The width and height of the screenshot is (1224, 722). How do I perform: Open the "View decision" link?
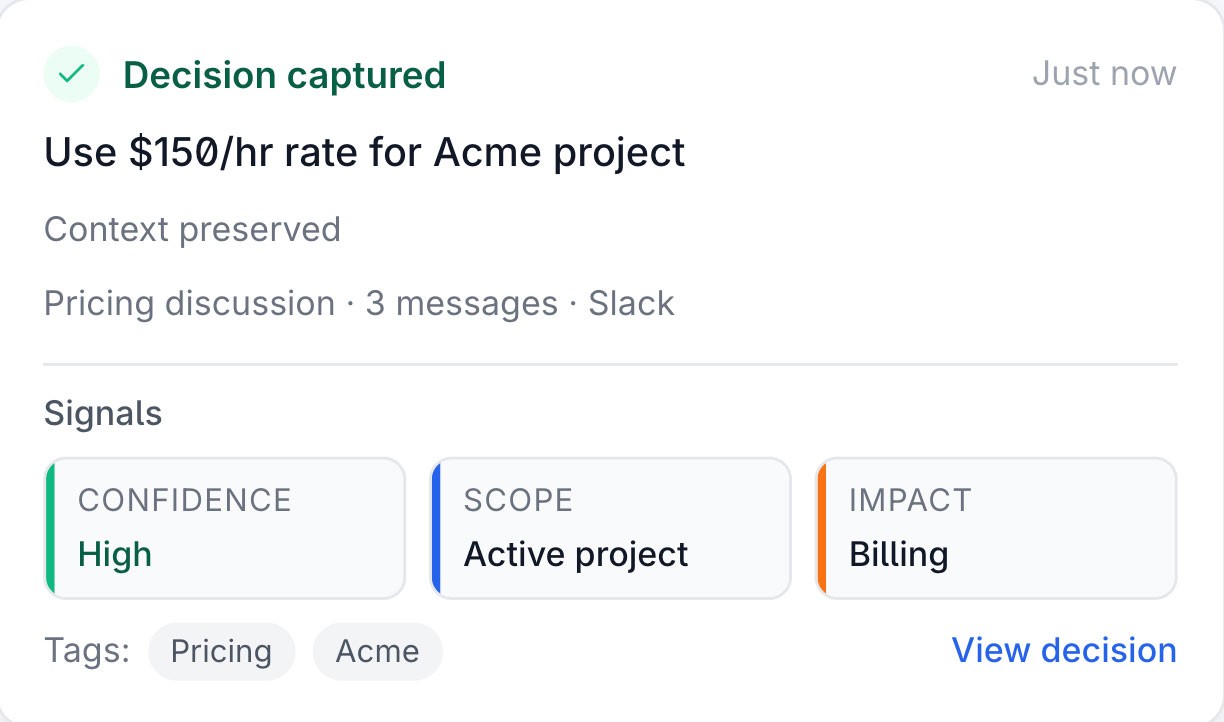(1064, 650)
